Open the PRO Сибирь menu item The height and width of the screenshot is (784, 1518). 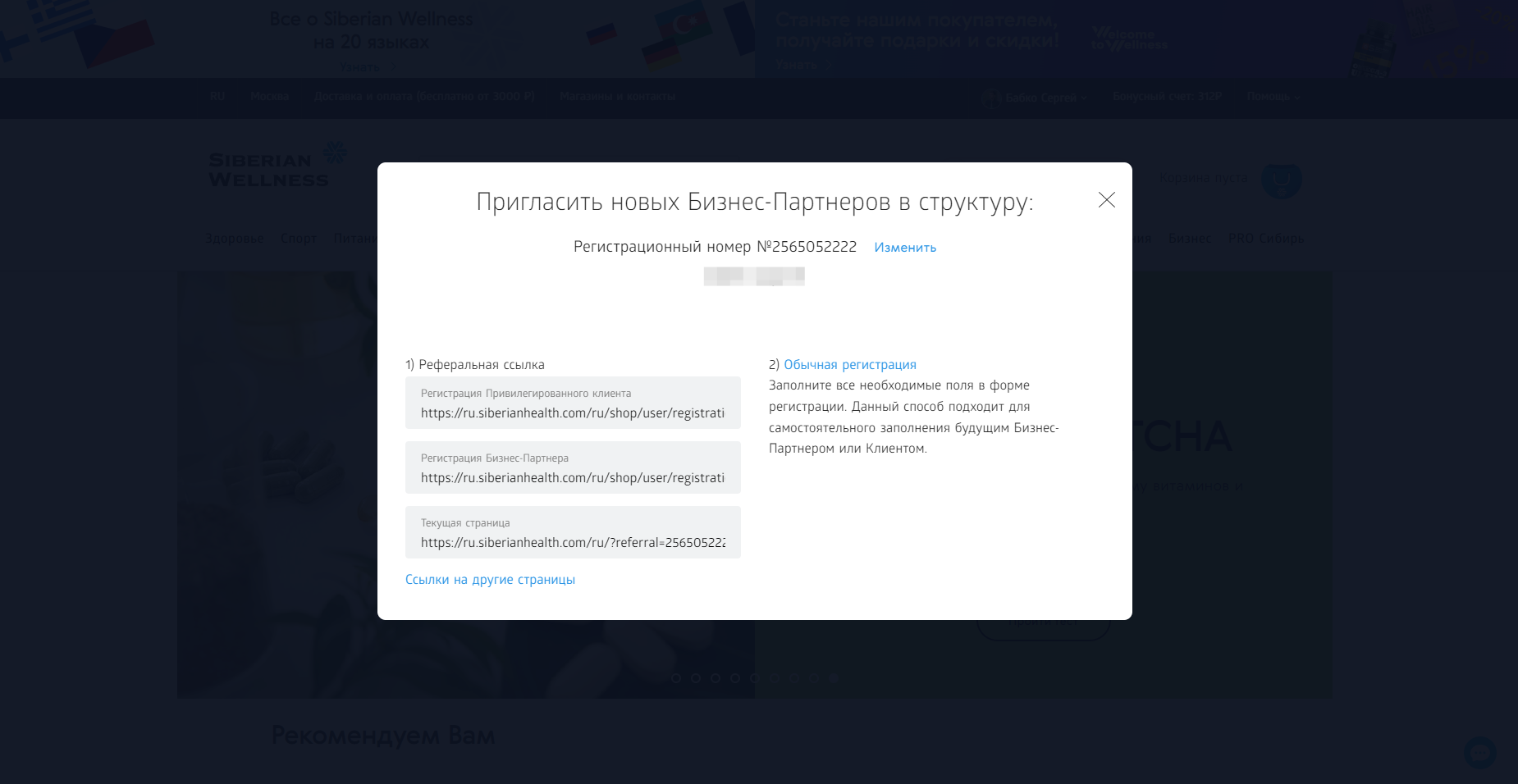click(1266, 238)
